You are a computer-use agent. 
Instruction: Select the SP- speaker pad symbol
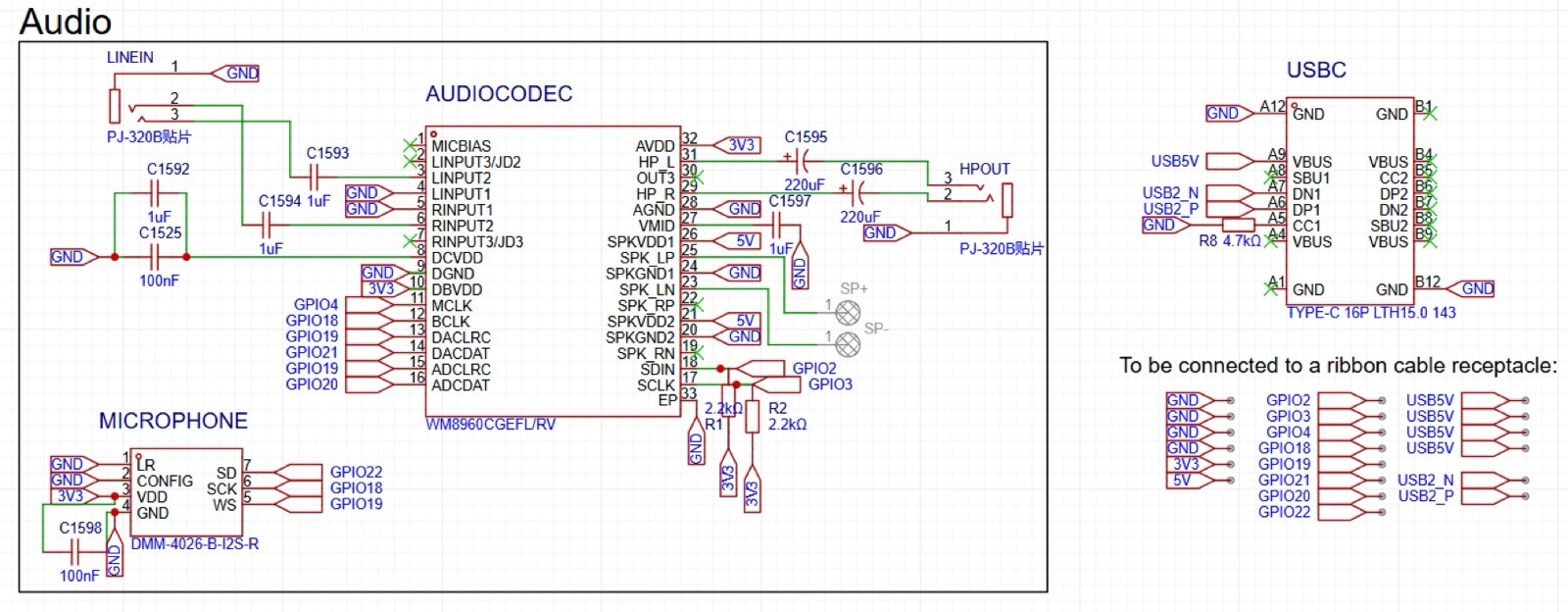point(847,344)
